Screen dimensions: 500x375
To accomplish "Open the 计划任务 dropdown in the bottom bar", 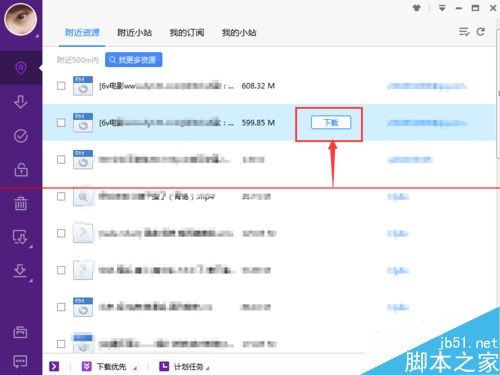I will (x=184, y=367).
